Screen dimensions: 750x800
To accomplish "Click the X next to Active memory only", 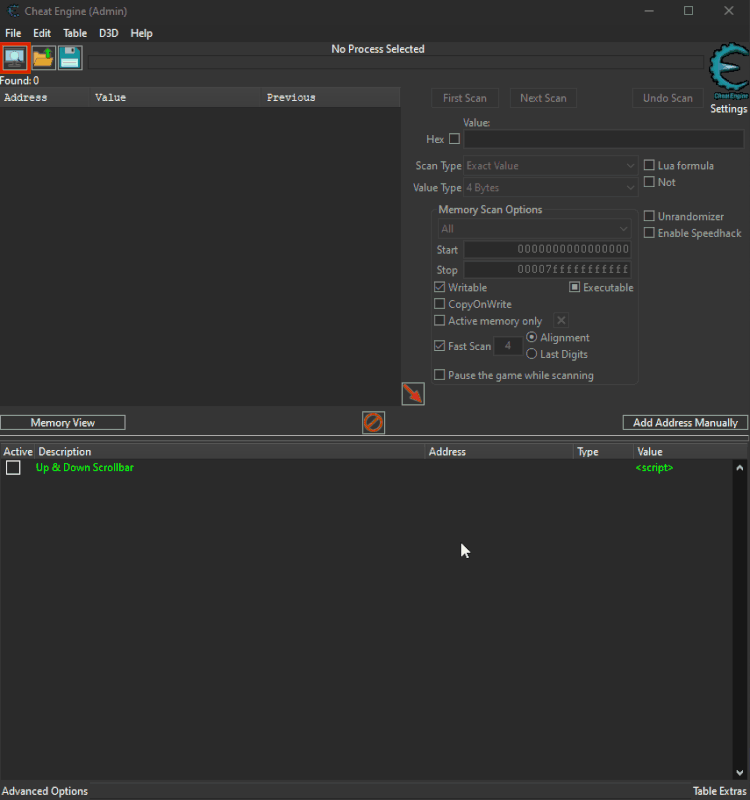I will coord(561,320).
